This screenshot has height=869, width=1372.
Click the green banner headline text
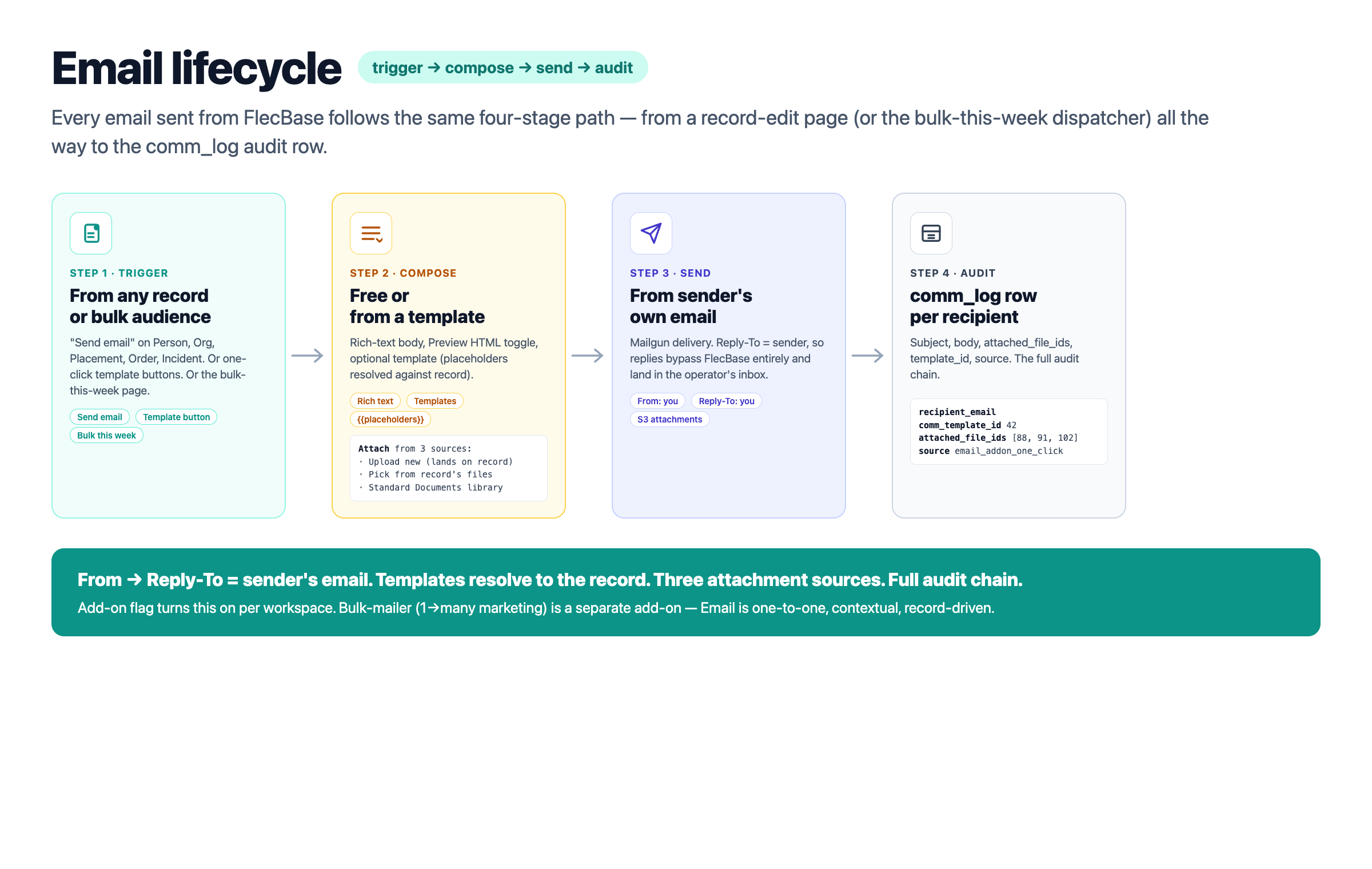[x=550, y=580]
